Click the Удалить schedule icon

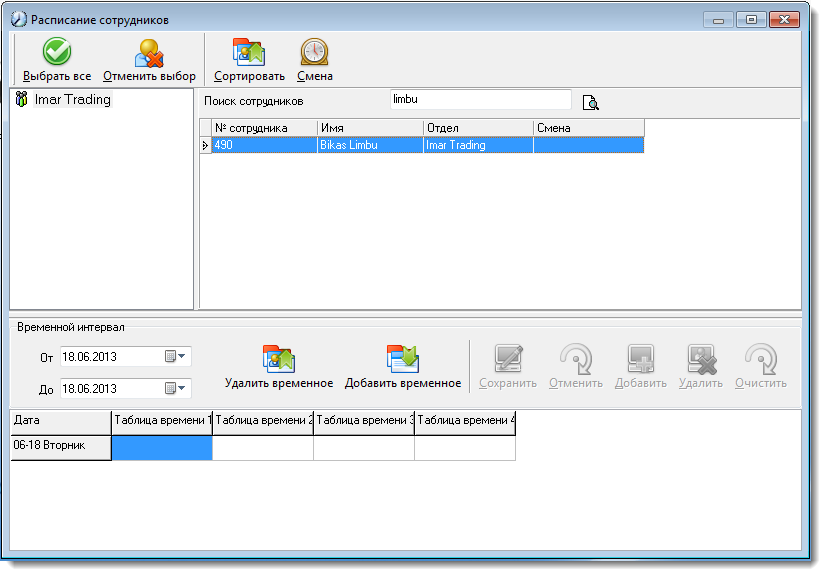point(701,359)
